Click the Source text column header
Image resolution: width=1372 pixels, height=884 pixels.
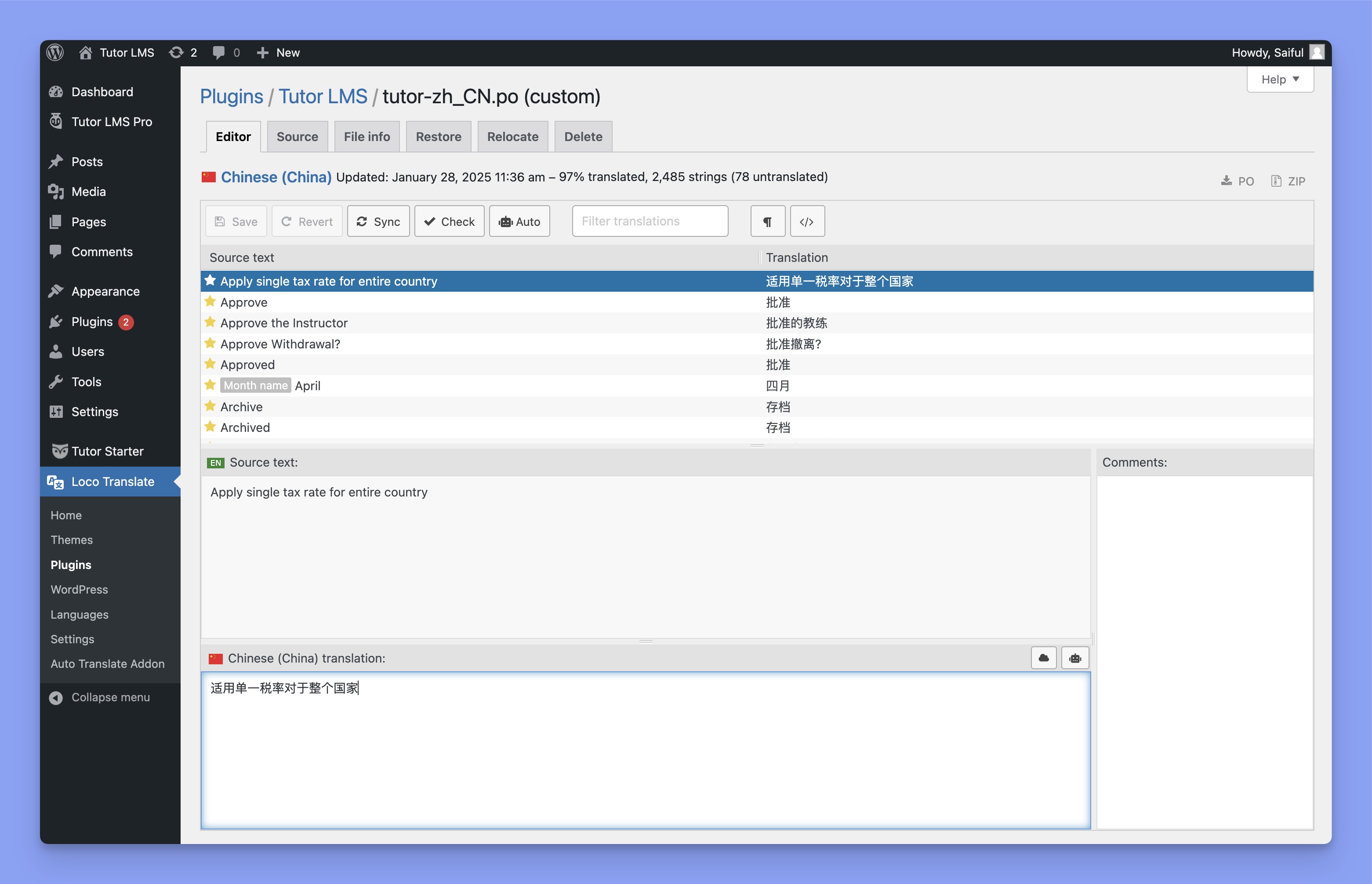click(x=479, y=257)
